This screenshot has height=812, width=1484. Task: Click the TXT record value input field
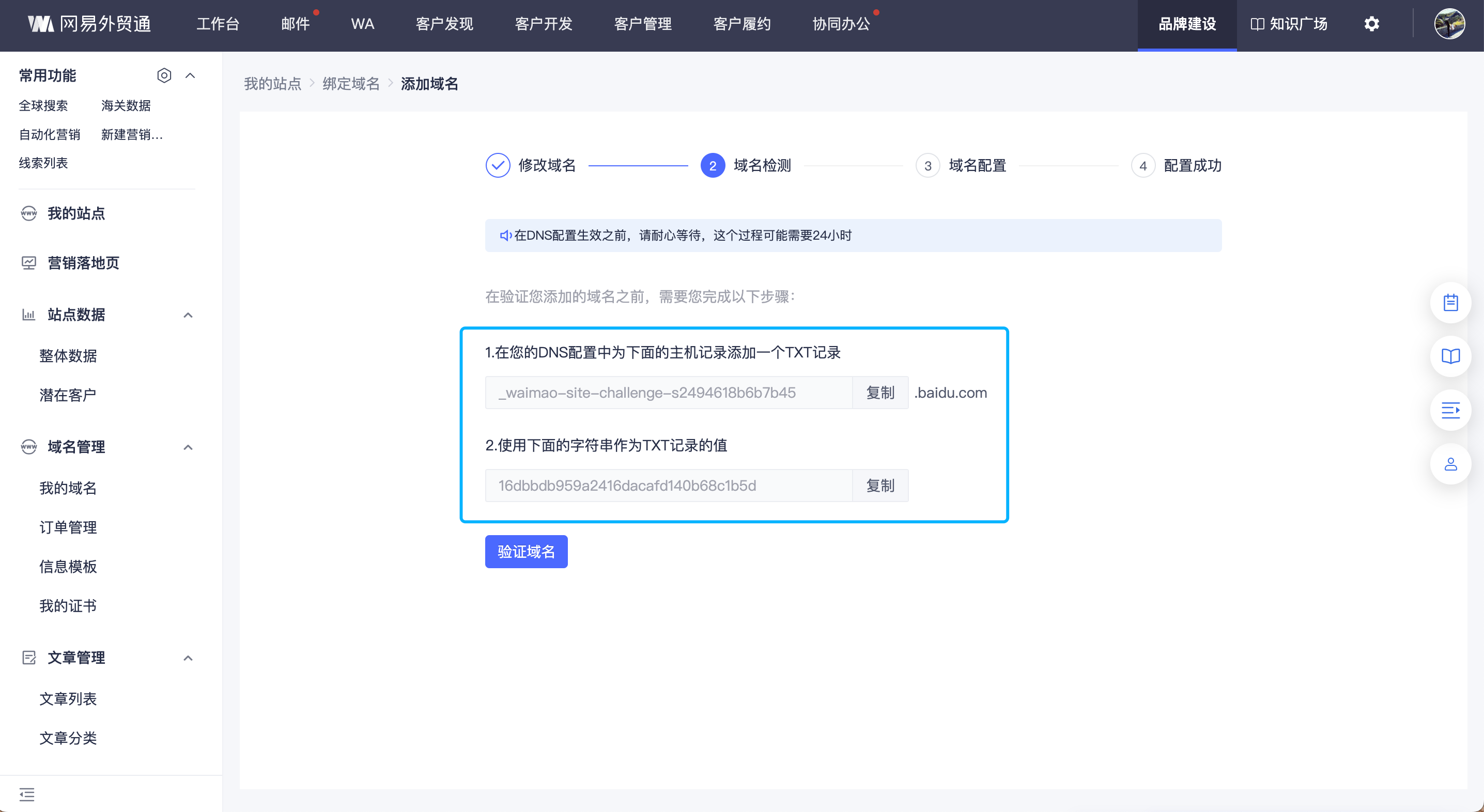tap(668, 486)
